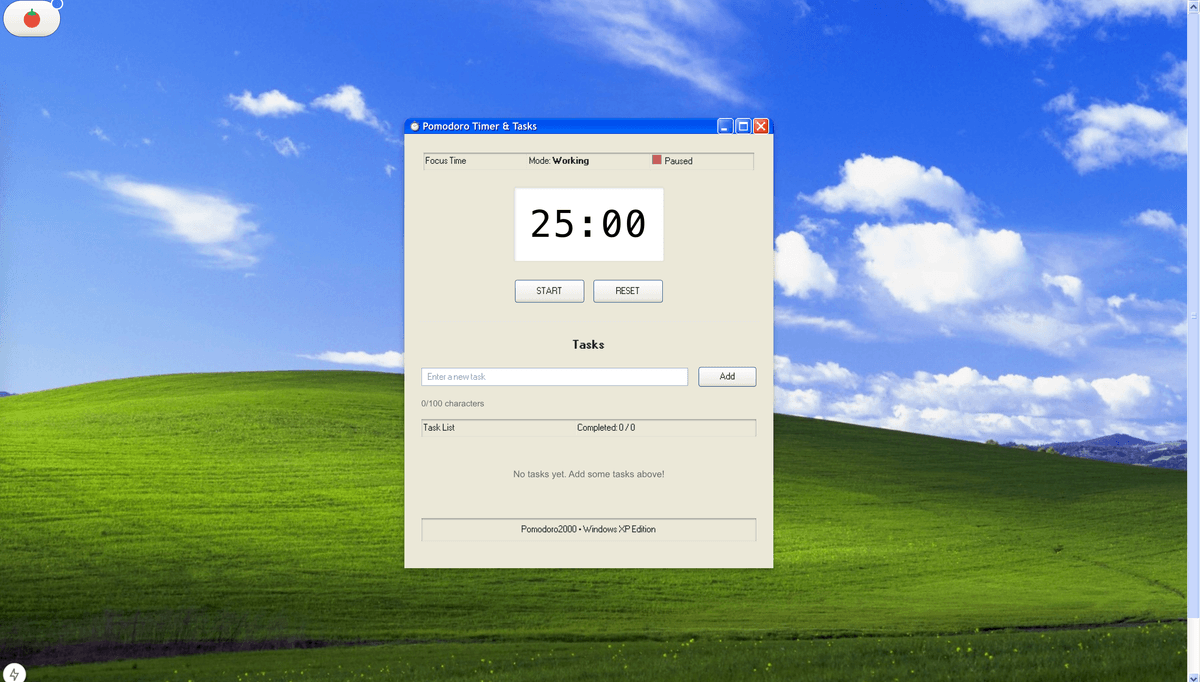Minimize the Pomodoro Timer window
Screen dimensions: 1200x682
point(726,126)
